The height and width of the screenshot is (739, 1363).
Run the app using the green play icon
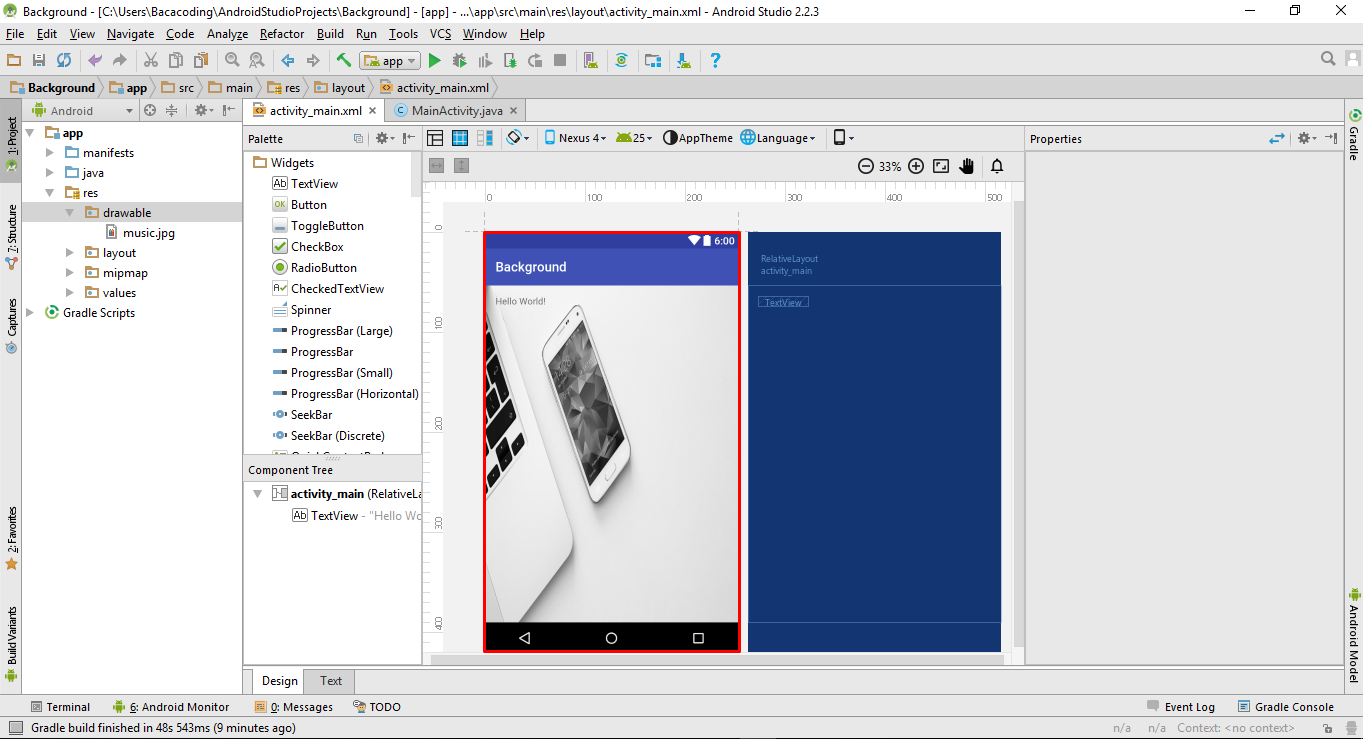pos(434,60)
